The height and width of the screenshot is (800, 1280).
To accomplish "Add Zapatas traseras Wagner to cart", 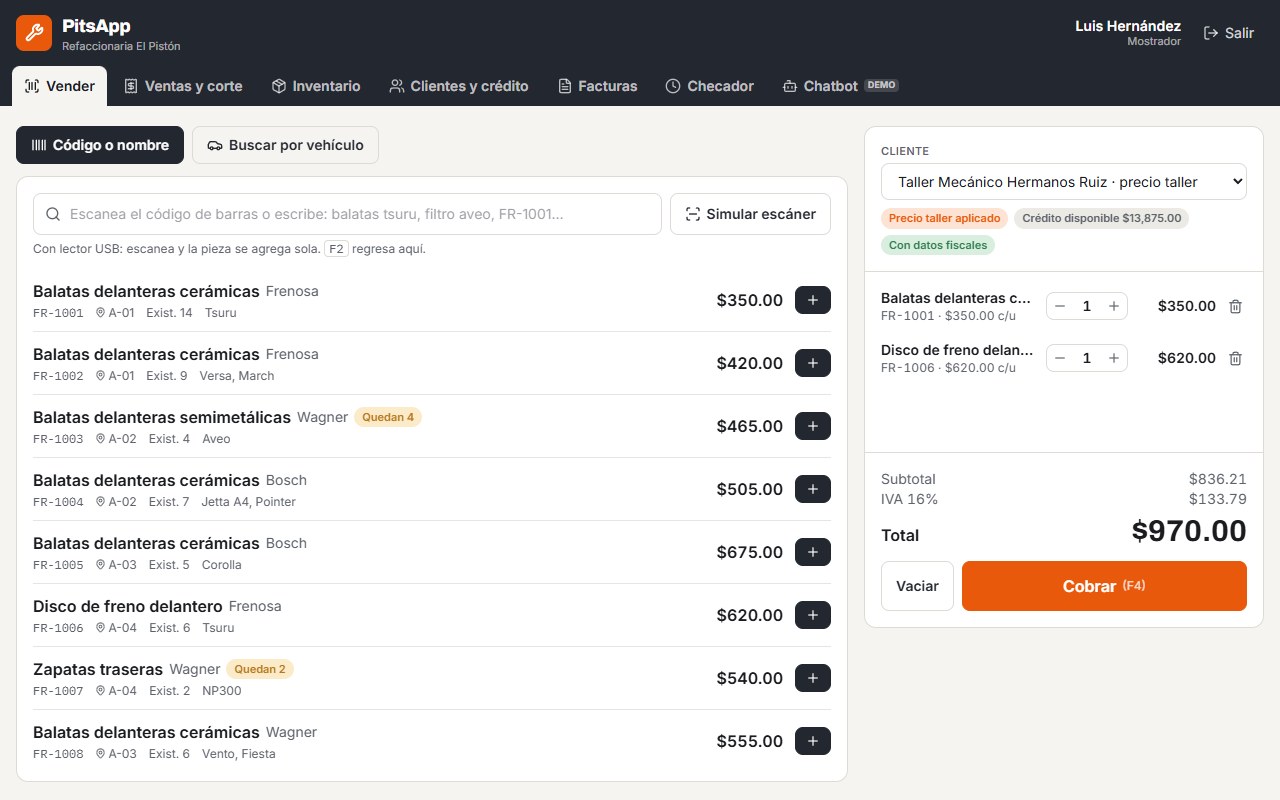I will (812, 678).
